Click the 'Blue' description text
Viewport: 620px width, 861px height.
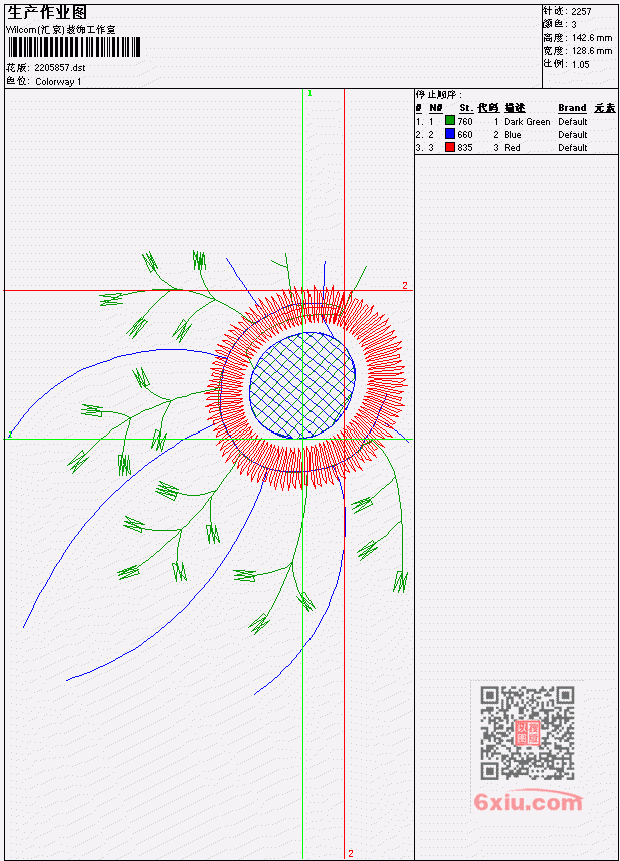pos(513,135)
